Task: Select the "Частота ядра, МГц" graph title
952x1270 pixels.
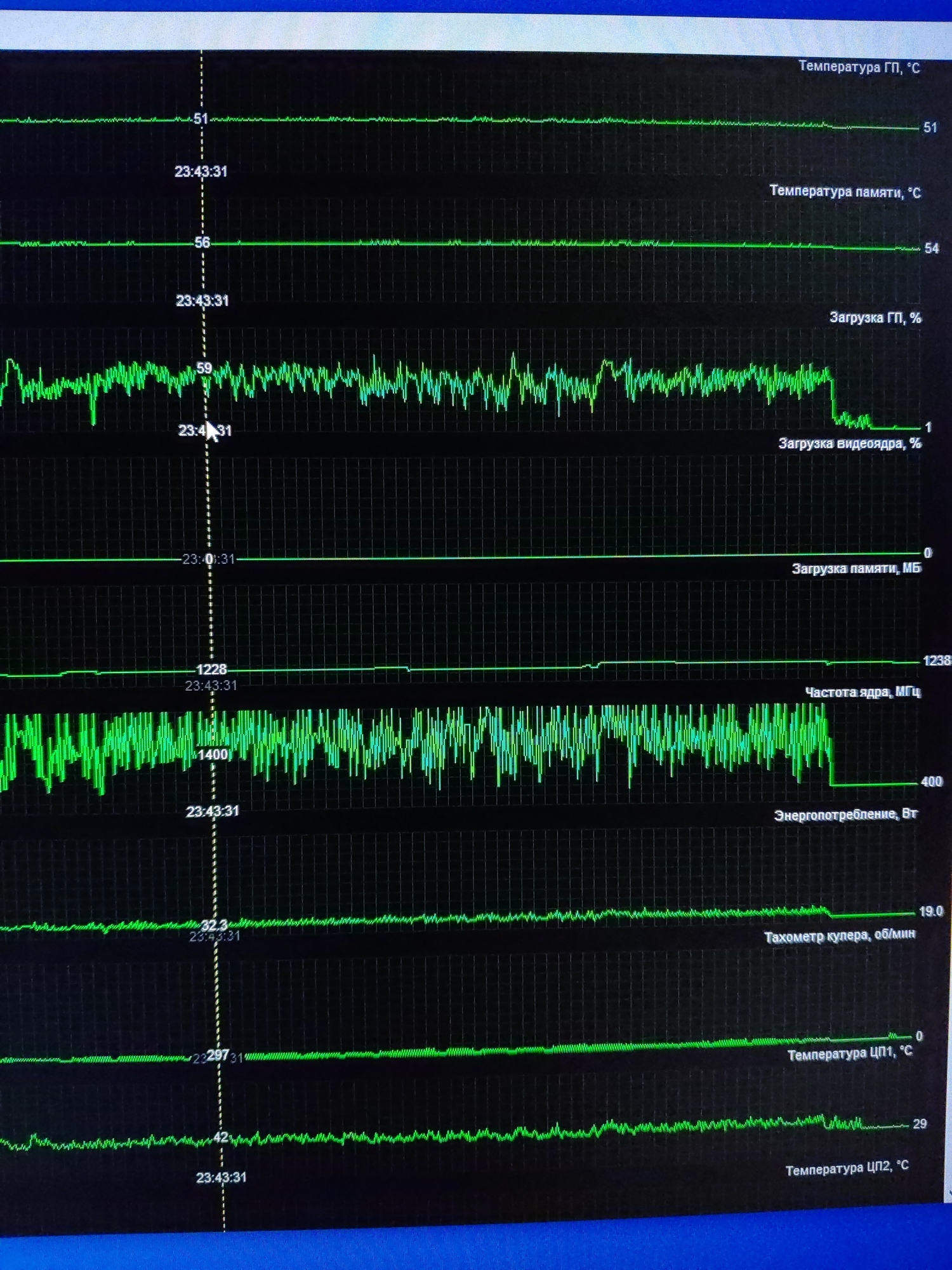Action: click(x=863, y=692)
